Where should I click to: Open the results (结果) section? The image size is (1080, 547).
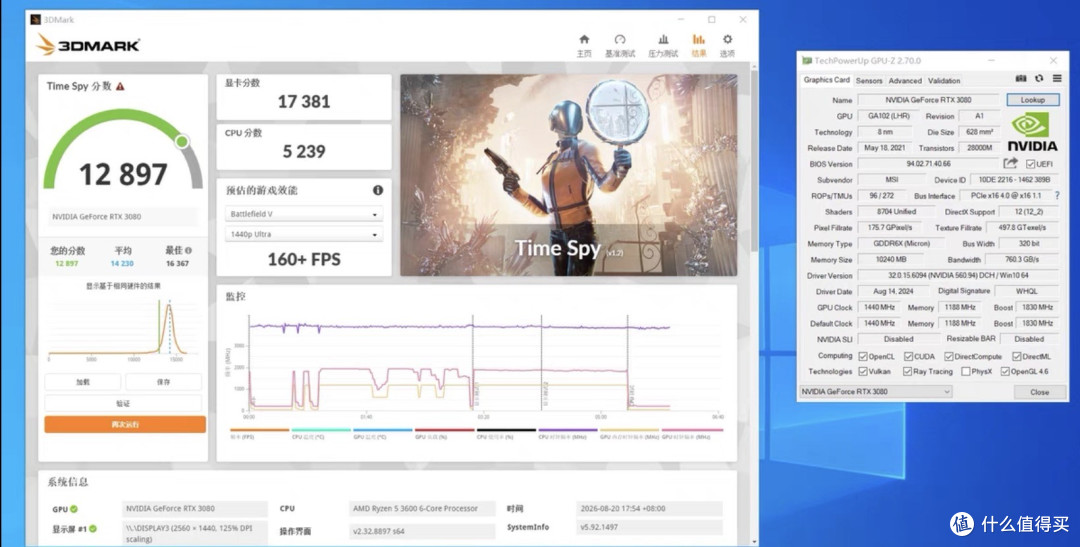tap(698, 45)
